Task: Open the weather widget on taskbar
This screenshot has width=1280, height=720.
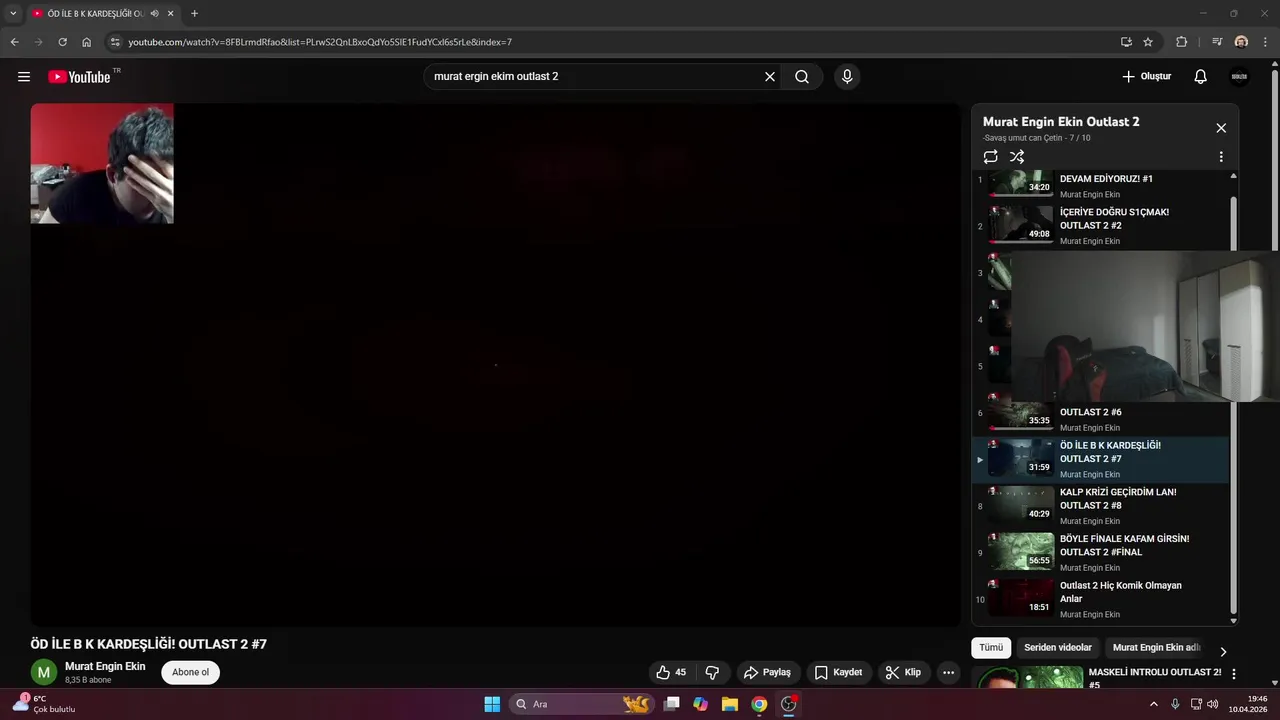Action: click(x=44, y=704)
